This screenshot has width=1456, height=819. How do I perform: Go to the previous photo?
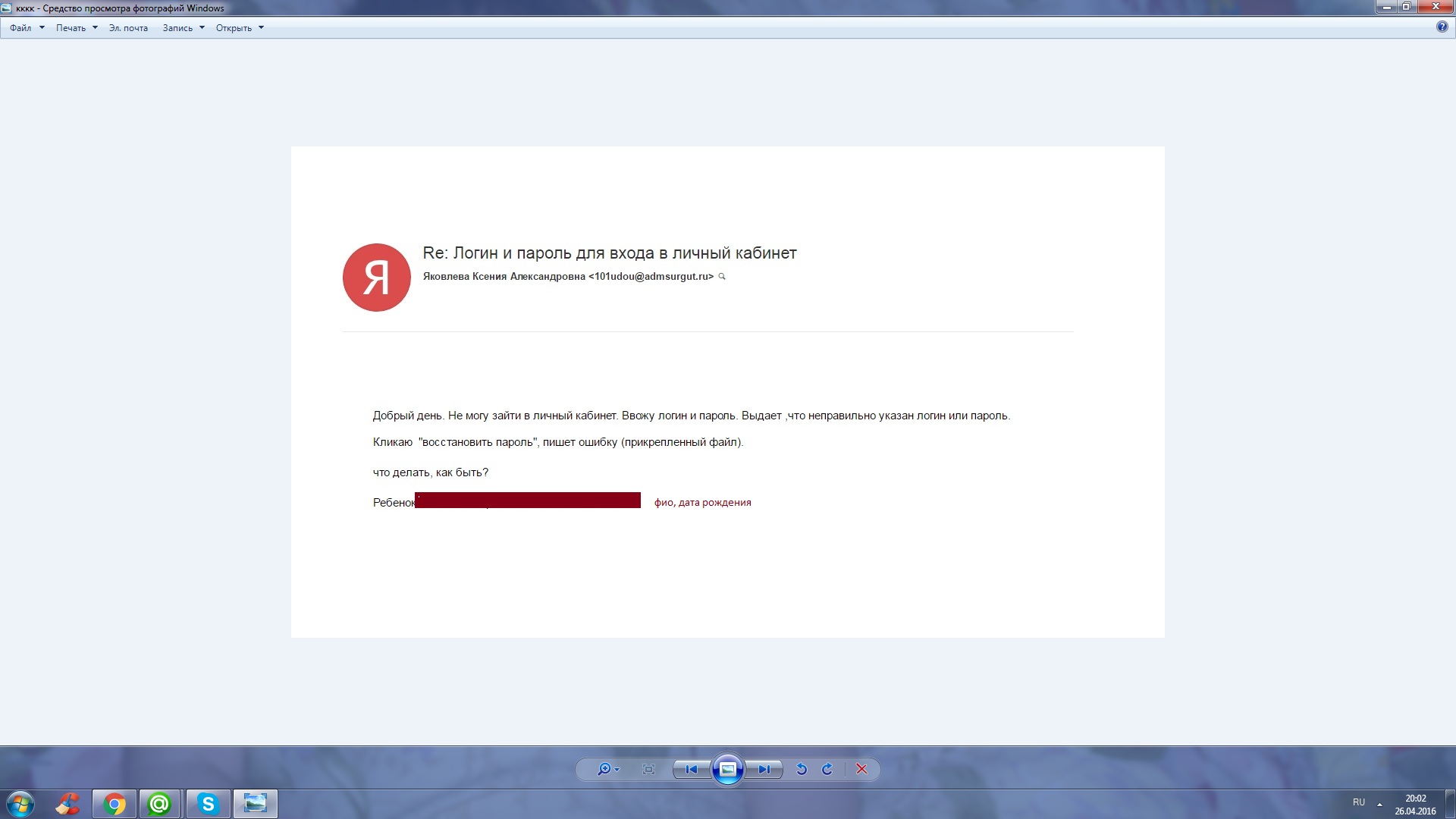pos(691,769)
